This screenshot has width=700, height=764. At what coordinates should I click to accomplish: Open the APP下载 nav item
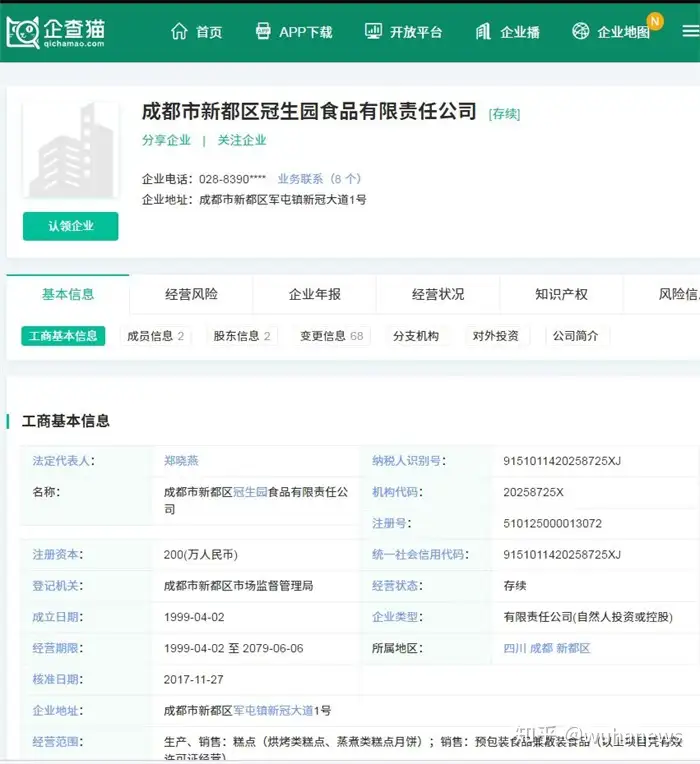tap(305, 32)
